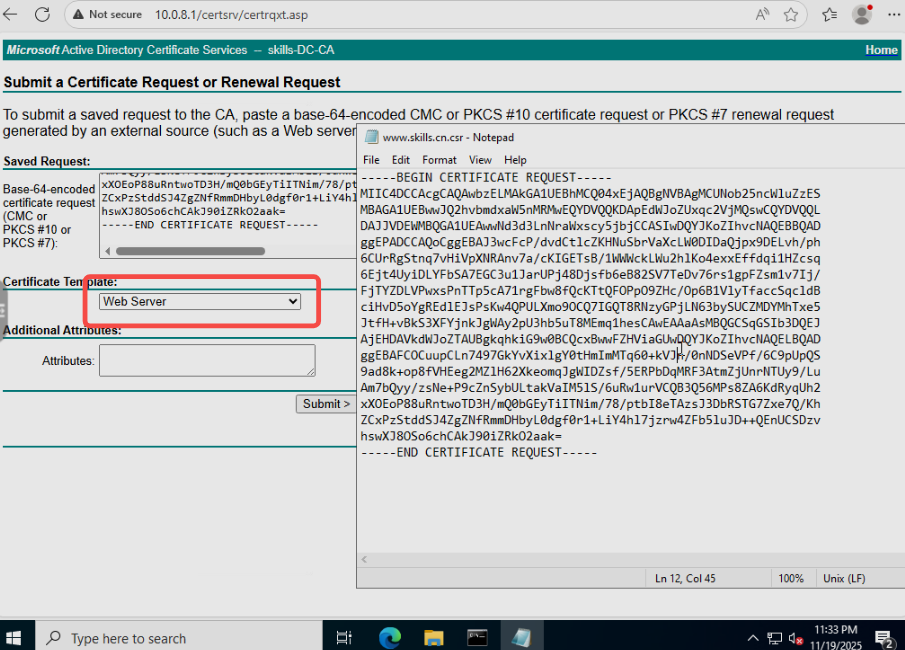This screenshot has height=650, width=905.
Task: Click the Saved Request scrollbar left arrow
Action: click(x=107, y=251)
